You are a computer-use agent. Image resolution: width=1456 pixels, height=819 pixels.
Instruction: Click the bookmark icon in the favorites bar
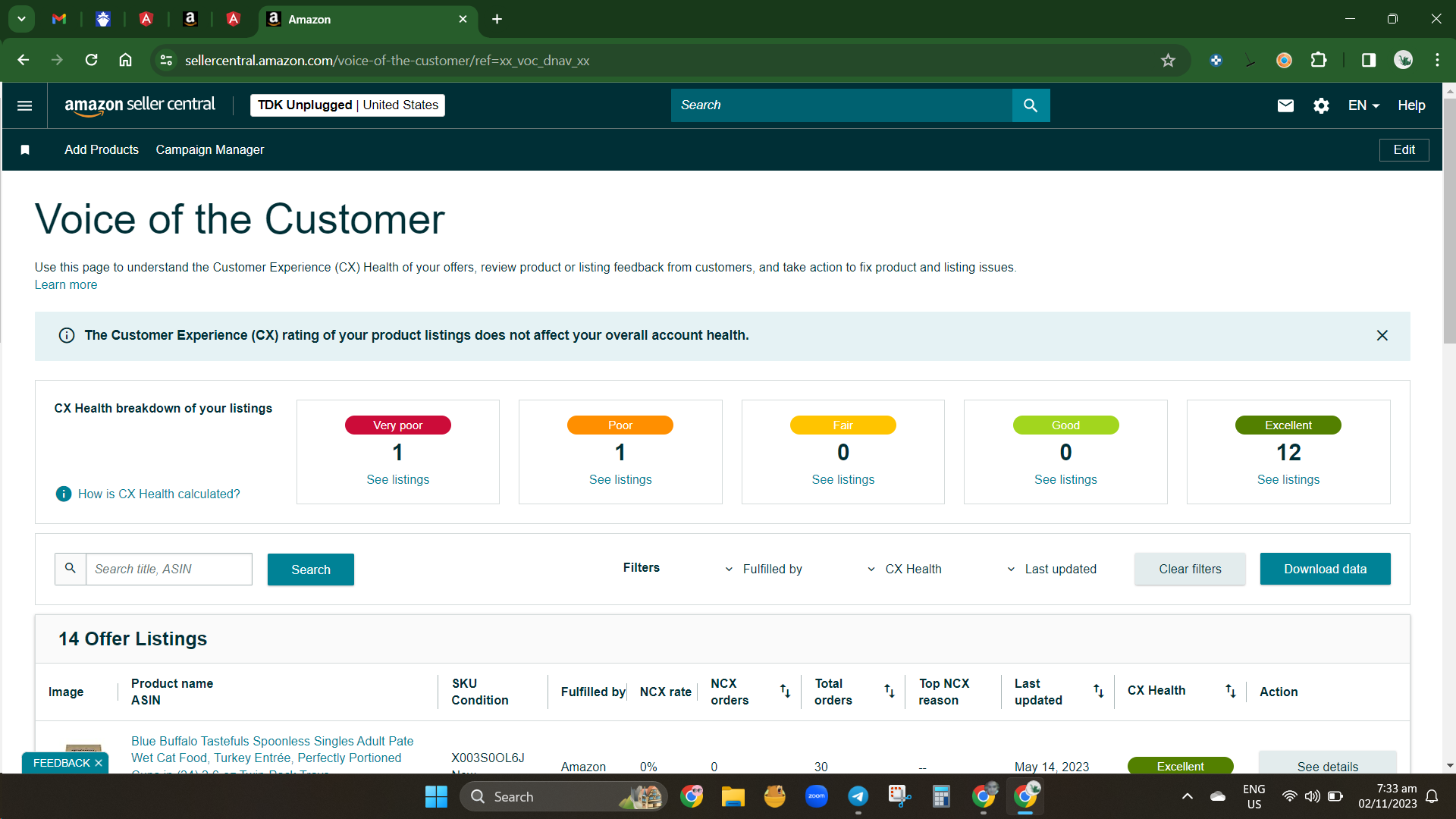coord(25,150)
